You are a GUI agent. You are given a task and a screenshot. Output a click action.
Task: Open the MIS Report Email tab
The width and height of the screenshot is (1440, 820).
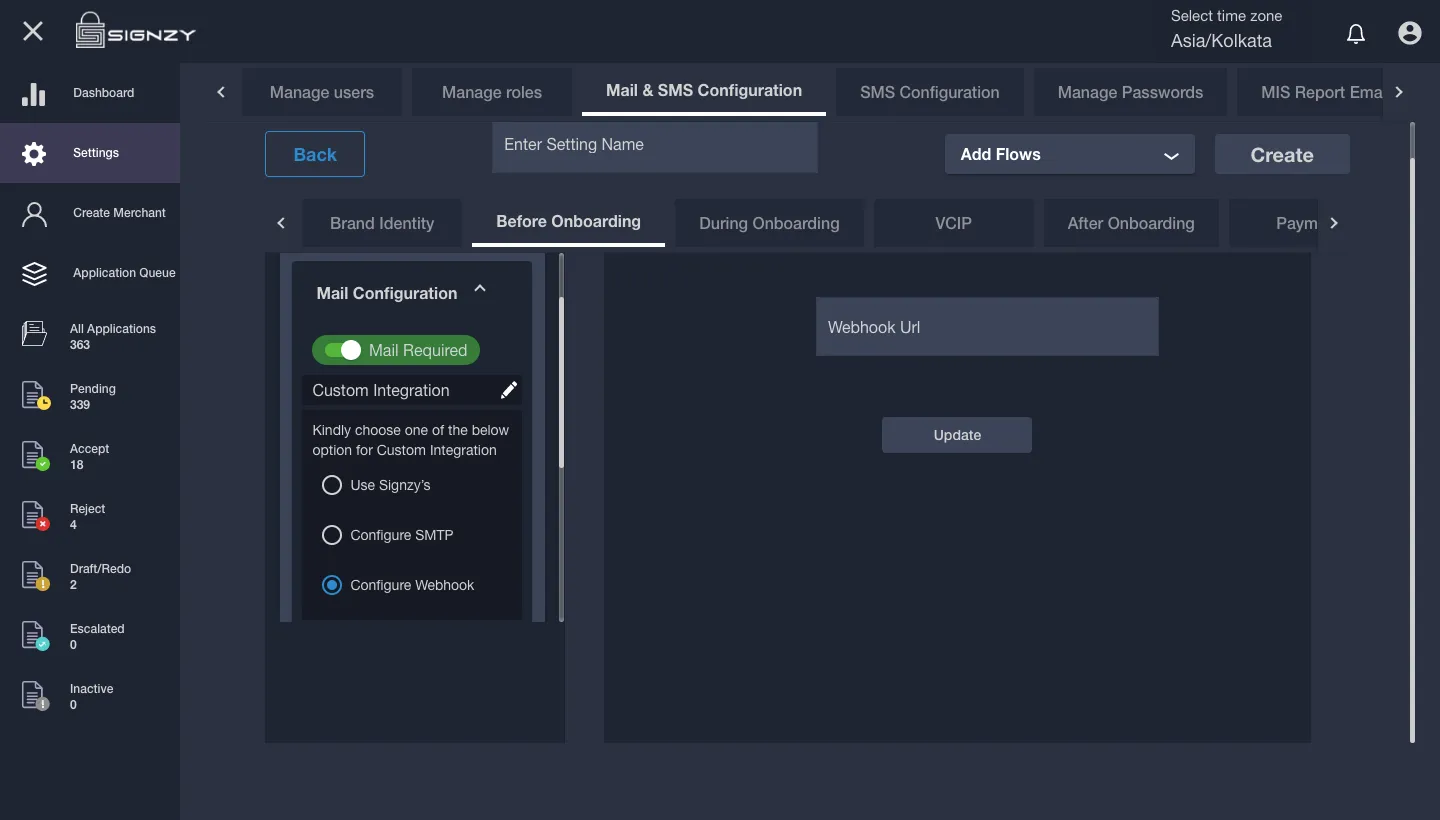coord(1311,92)
